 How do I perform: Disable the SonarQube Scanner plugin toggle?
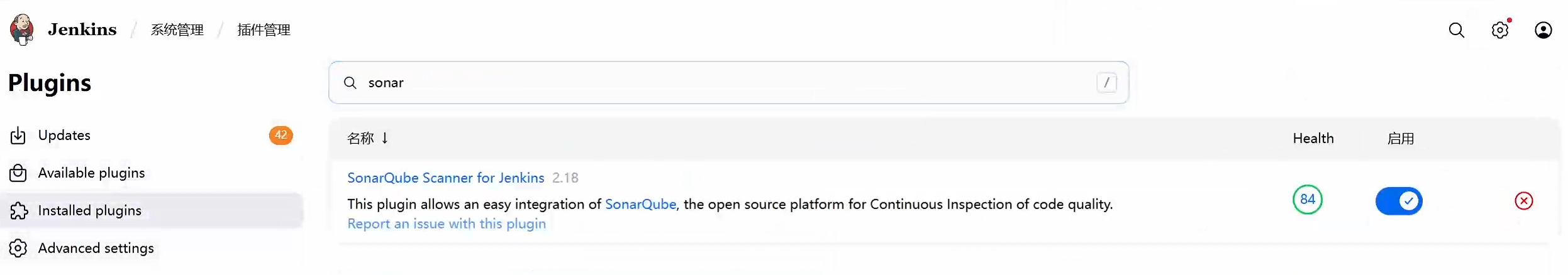pyautogui.click(x=1399, y=201)
